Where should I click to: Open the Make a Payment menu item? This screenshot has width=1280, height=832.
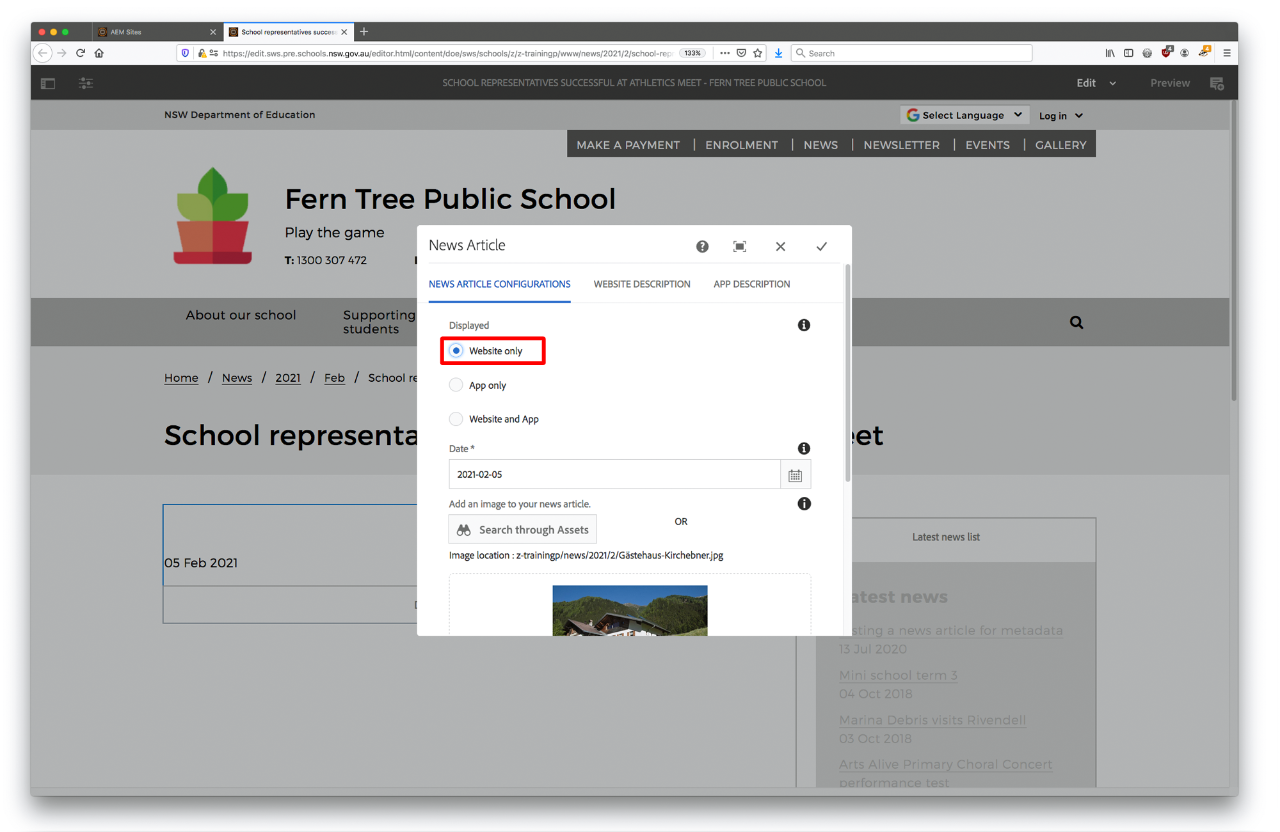628,145
